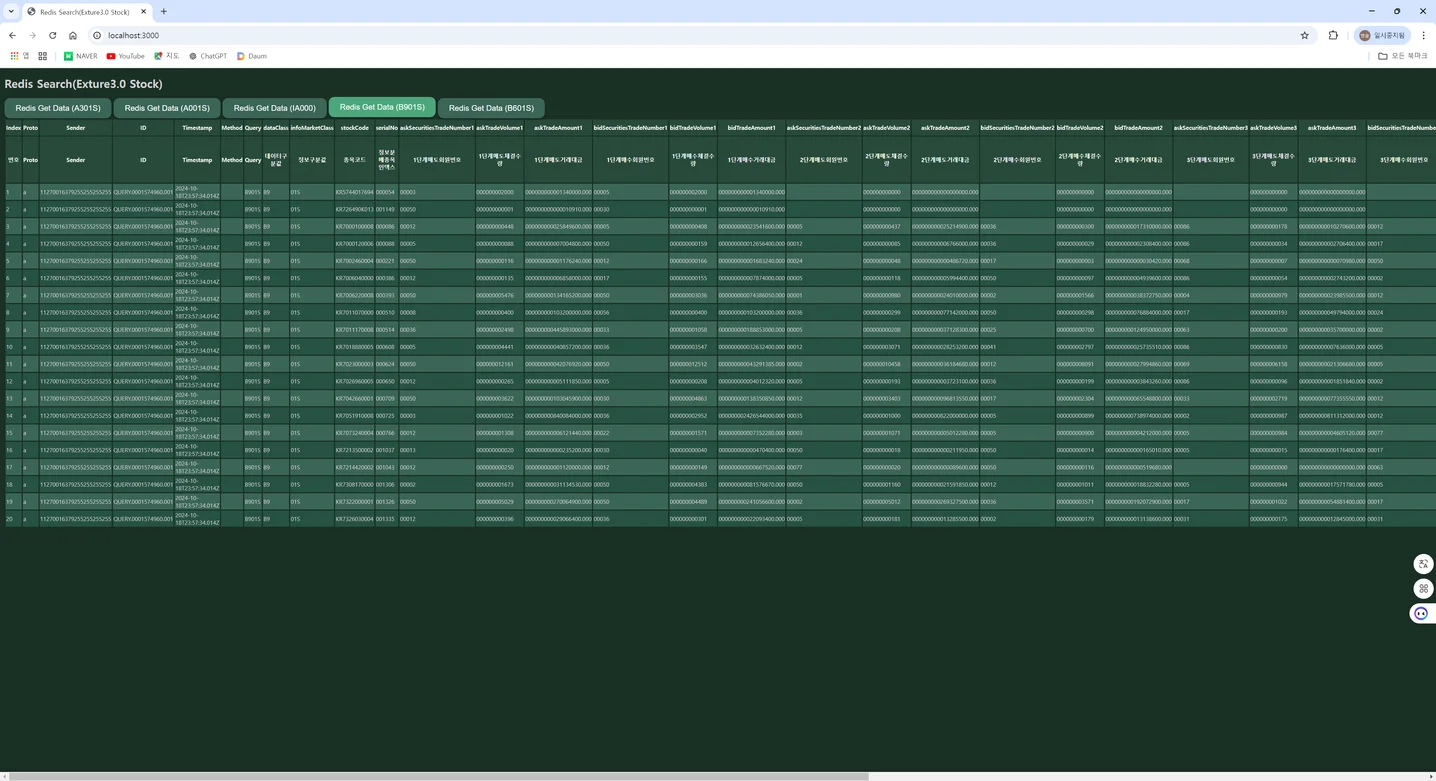Click stock code KR5744017694 in row 1
The height and width of the screenshot is (781, 1436).
pos(355,192)
